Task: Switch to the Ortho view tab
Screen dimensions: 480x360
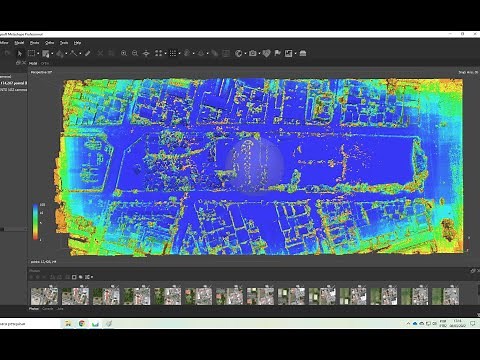Action: pyautogui.click(x=45, y=63)
